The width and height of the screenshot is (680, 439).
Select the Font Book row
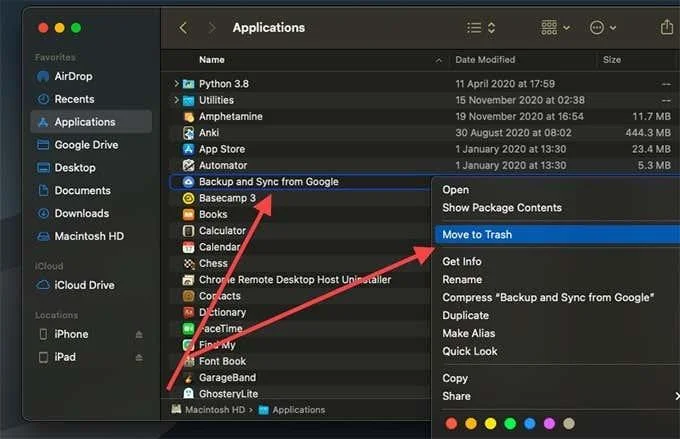(299, 361)
